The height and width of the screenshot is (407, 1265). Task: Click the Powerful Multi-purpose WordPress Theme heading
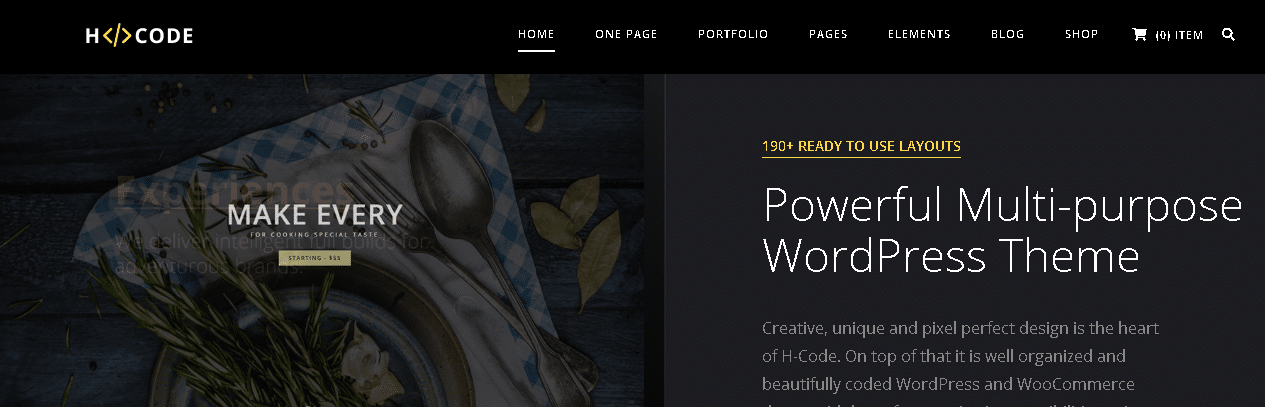tap(1002, 231)
